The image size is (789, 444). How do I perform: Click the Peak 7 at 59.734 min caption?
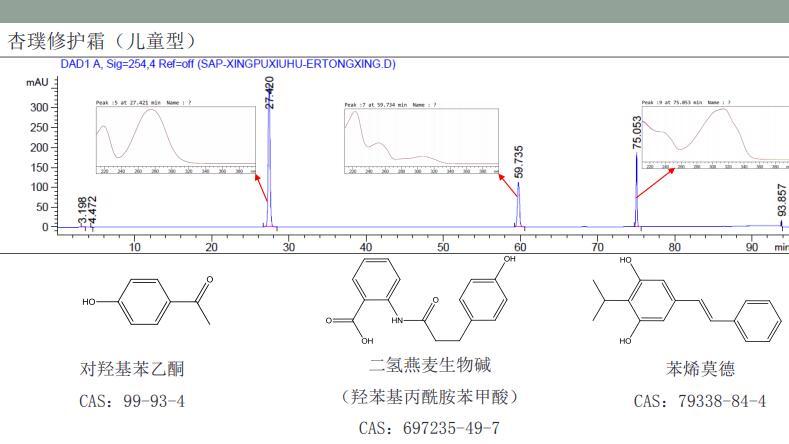390,105
